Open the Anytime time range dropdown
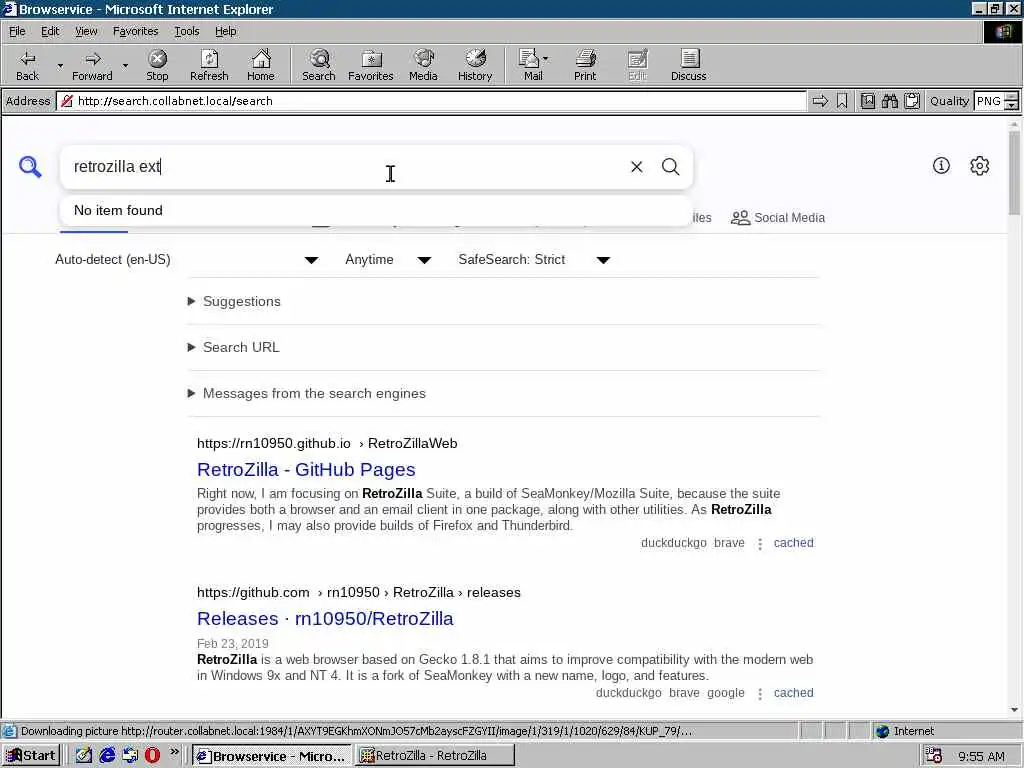This screenshot has height=768, width=1024. (x=388, y=260)
